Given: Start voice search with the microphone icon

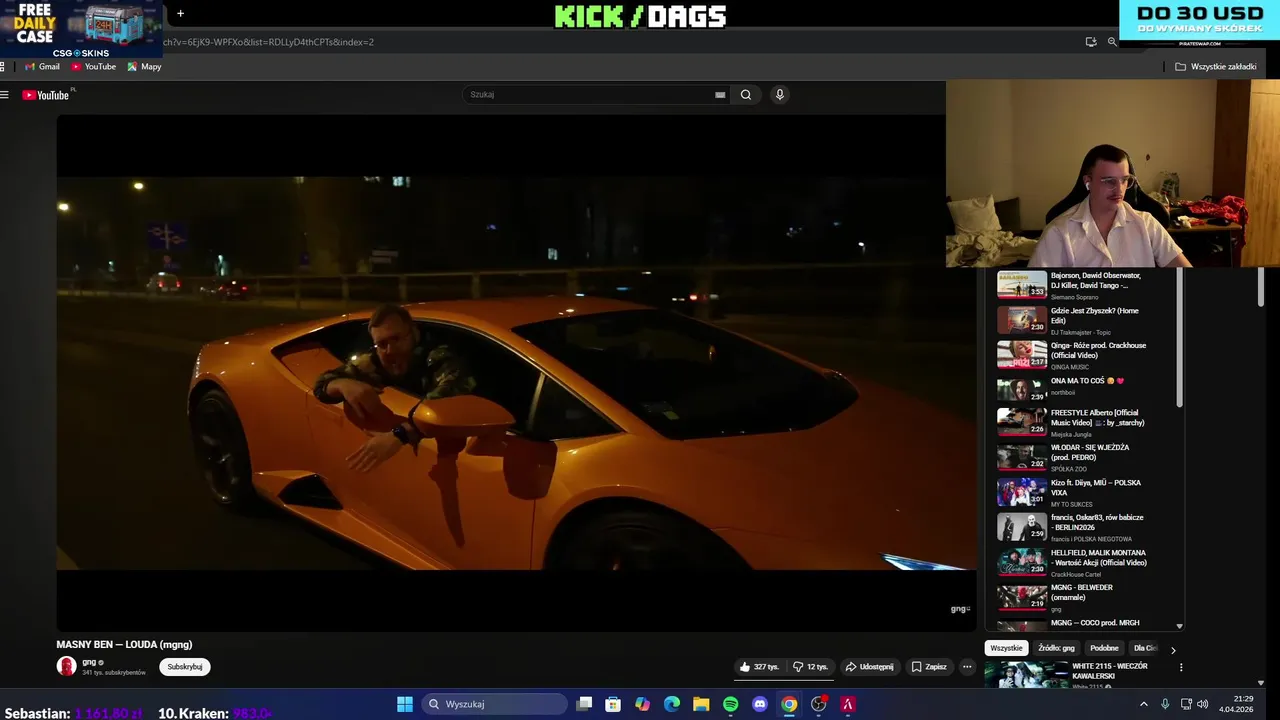Looking at the screenshot, I should point(780,95).
